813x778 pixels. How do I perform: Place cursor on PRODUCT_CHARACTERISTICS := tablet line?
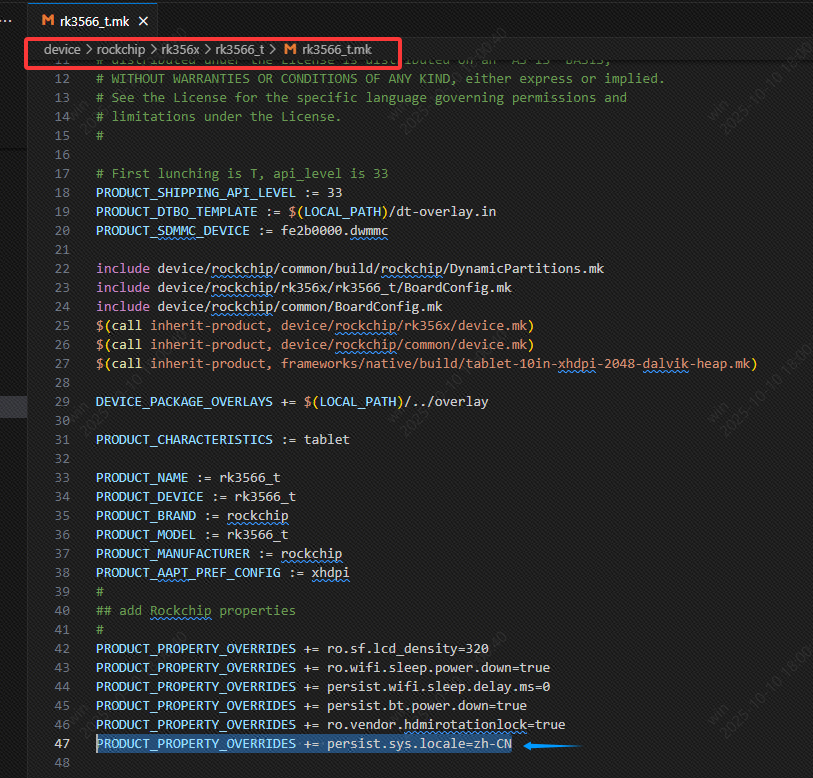click(222, 440)
